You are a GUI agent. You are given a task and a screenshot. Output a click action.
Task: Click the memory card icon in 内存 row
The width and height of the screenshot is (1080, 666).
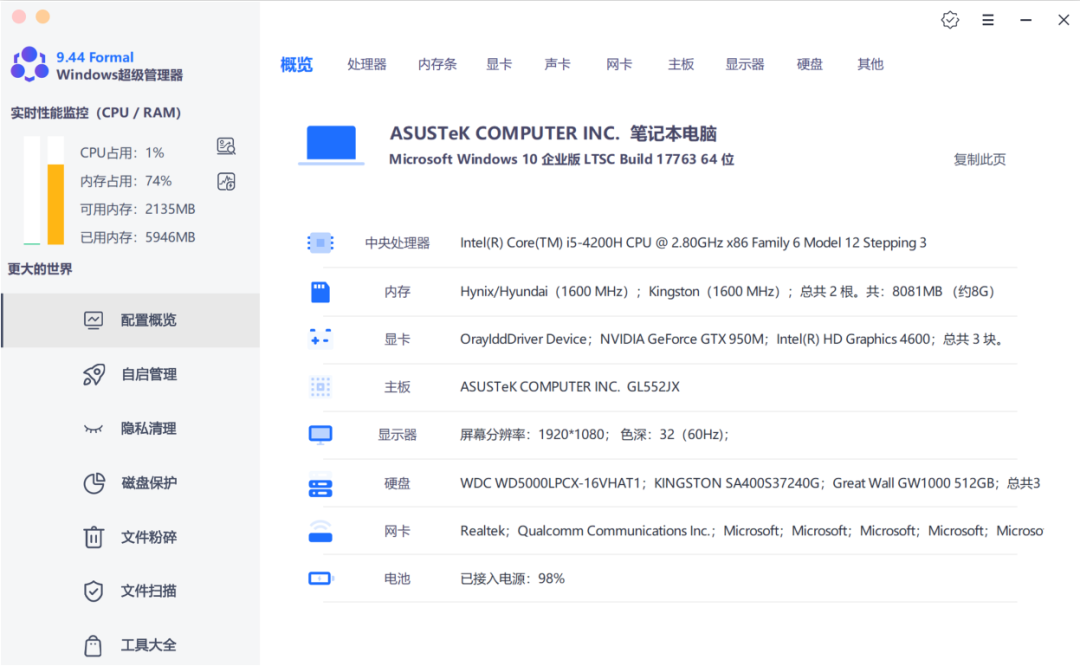pos(320,292)
